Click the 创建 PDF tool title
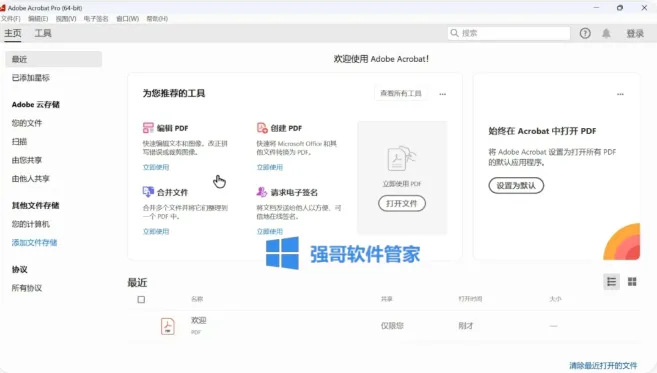 286,128
